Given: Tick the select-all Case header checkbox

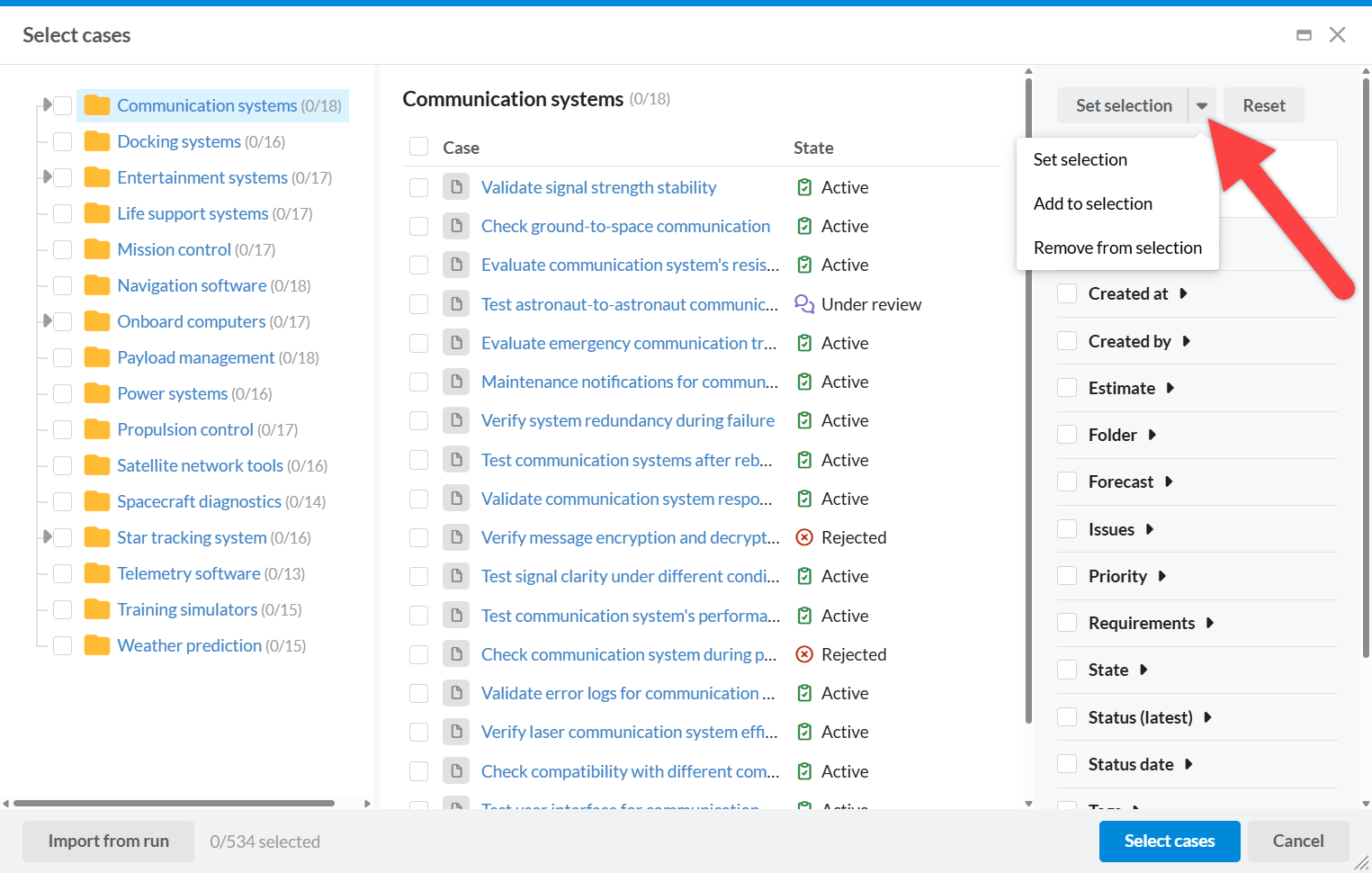Looking at the screenshot, I should point(419,147).
